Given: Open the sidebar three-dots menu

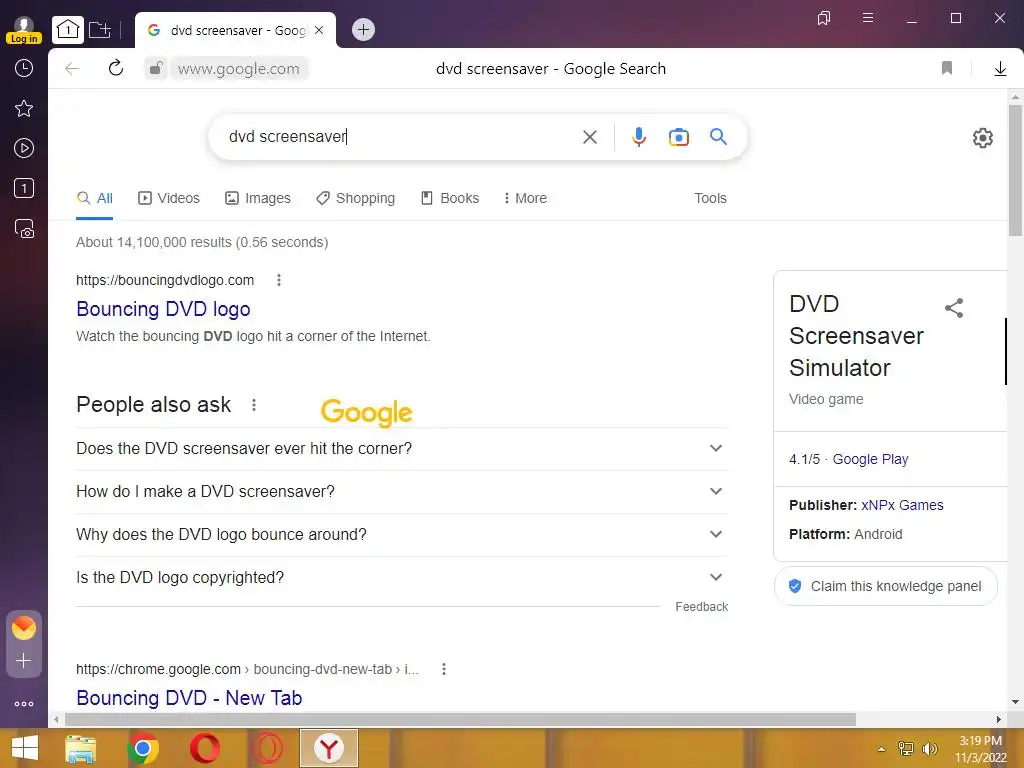Looking at the screenshot, I should coord(24,704).
